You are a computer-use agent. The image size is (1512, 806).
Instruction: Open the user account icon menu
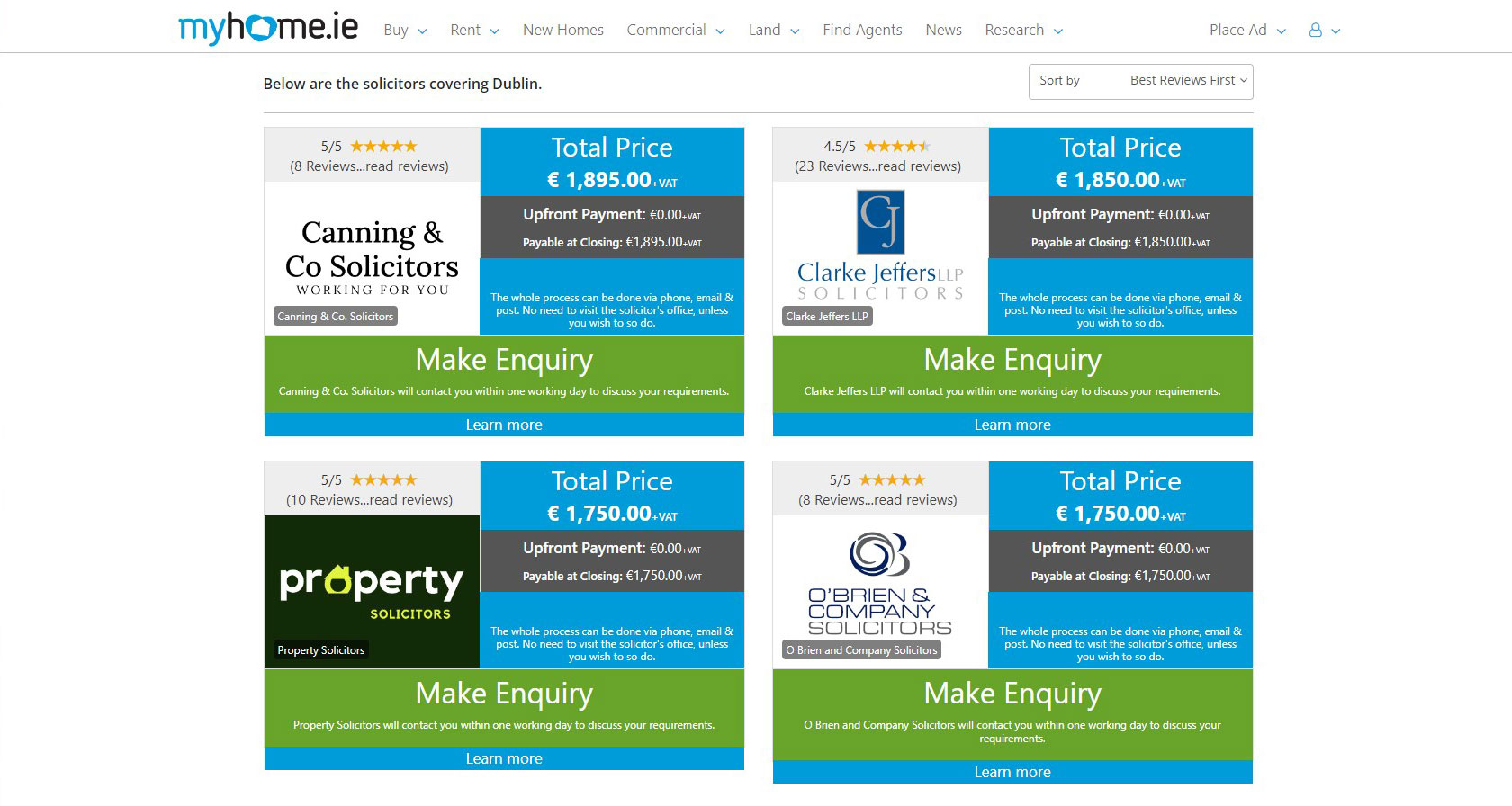pos(1315,30)
